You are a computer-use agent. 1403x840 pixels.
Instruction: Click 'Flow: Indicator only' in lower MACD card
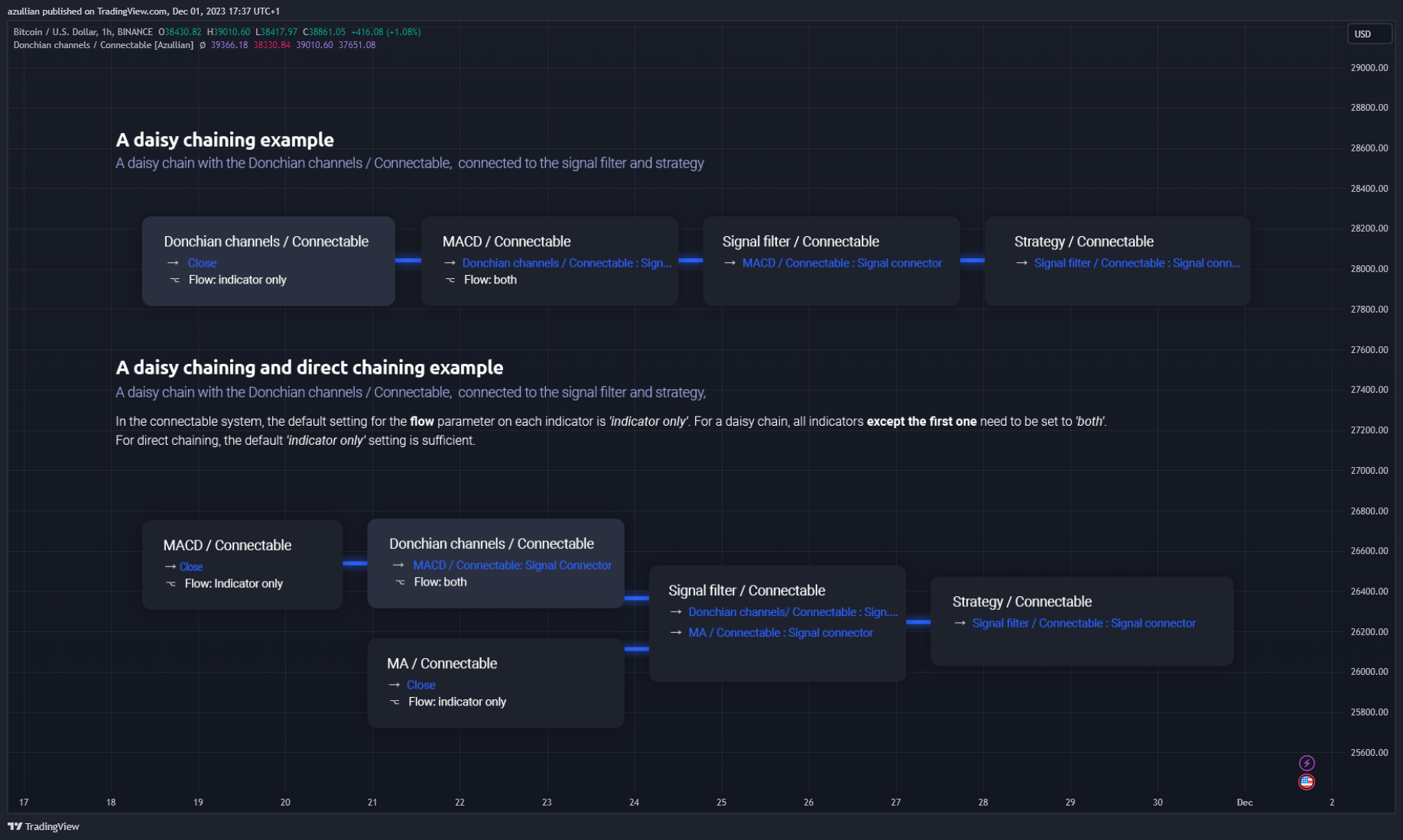(x=234, y=584)
